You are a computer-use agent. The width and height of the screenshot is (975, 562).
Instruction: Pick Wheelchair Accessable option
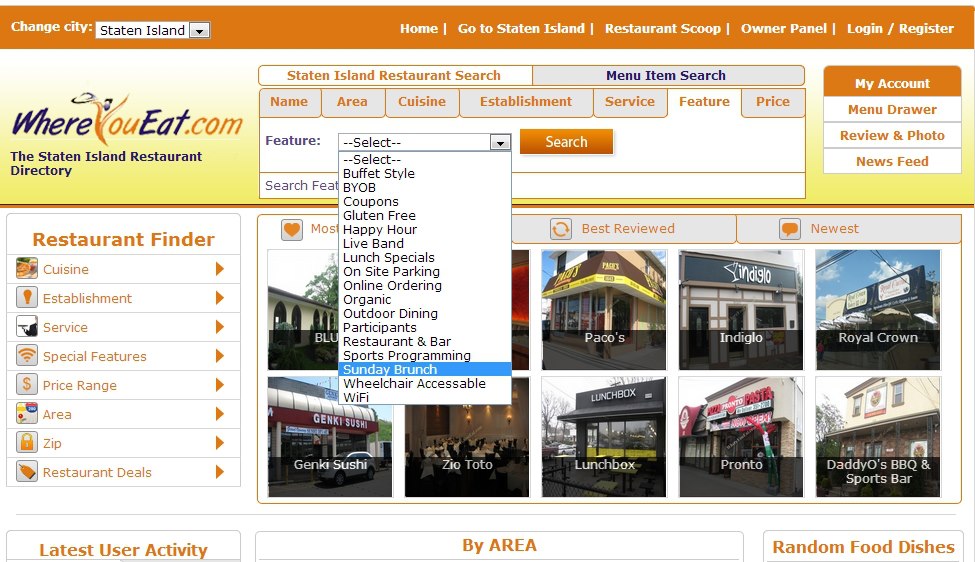click(425, 384)
